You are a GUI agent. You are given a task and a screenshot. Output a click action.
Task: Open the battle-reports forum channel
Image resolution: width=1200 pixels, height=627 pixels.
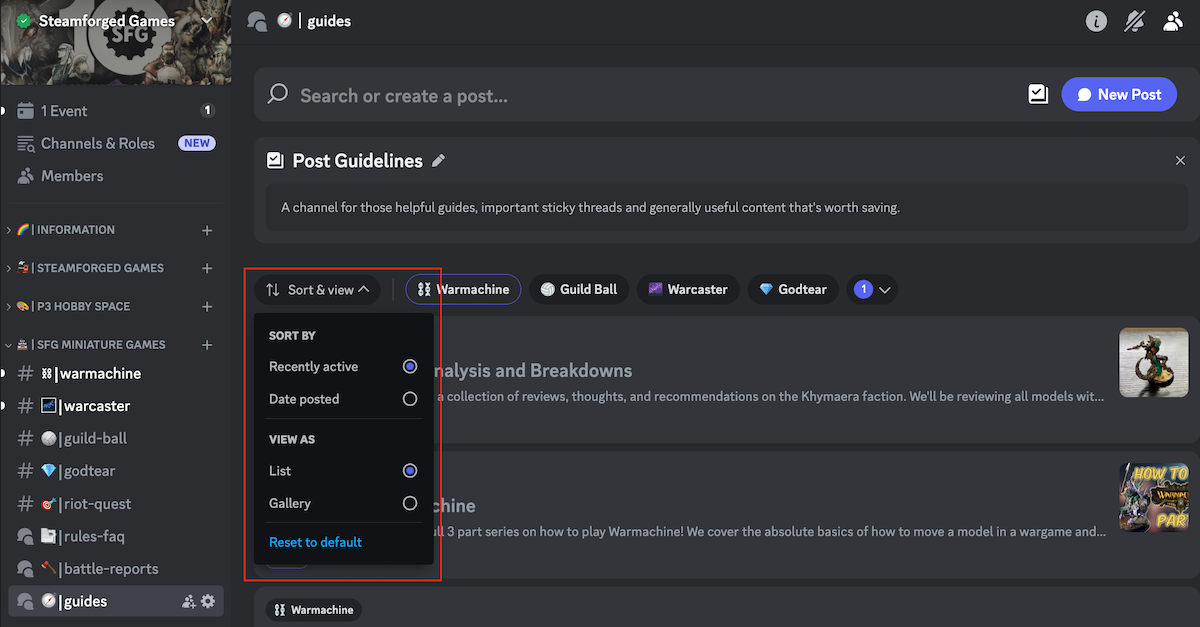point(115,569)
